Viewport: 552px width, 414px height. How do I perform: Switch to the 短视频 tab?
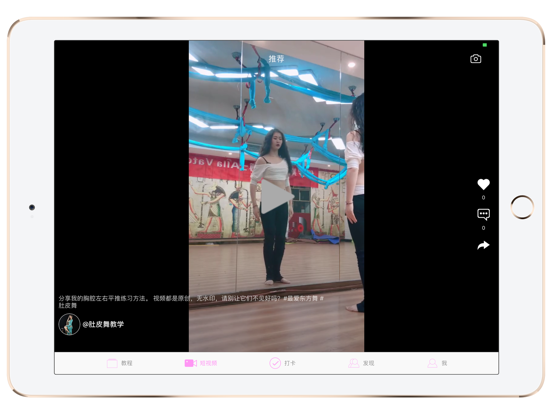pyautogui.click(x=201, y=363)
